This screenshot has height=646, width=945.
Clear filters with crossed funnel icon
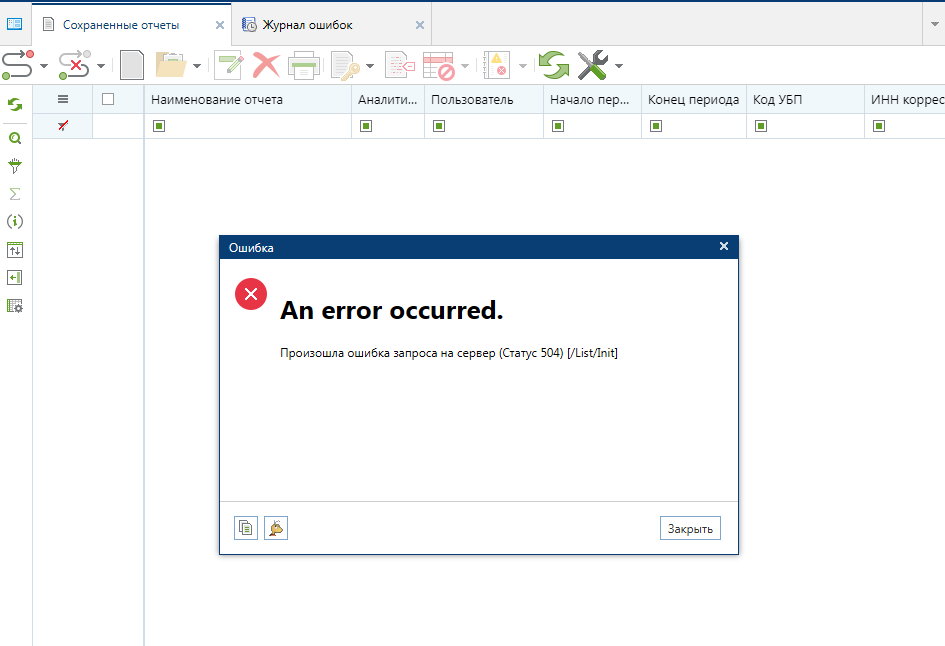point(63,125)
